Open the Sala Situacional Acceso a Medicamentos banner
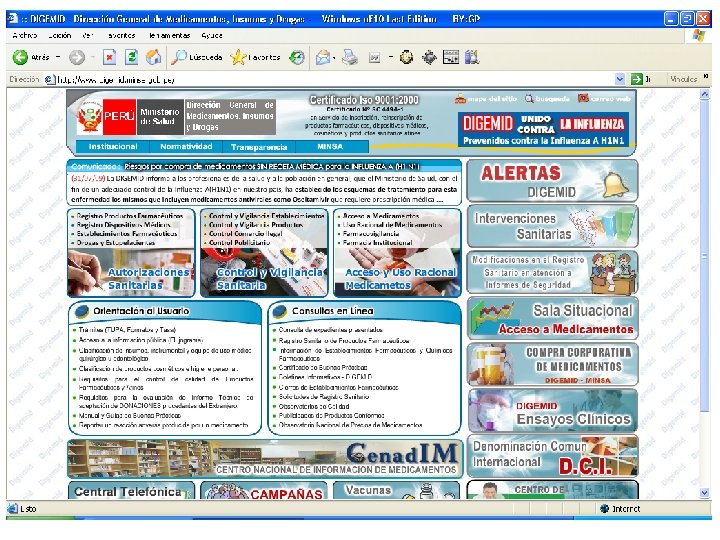The image size is (720, 540). click(552, 318)
